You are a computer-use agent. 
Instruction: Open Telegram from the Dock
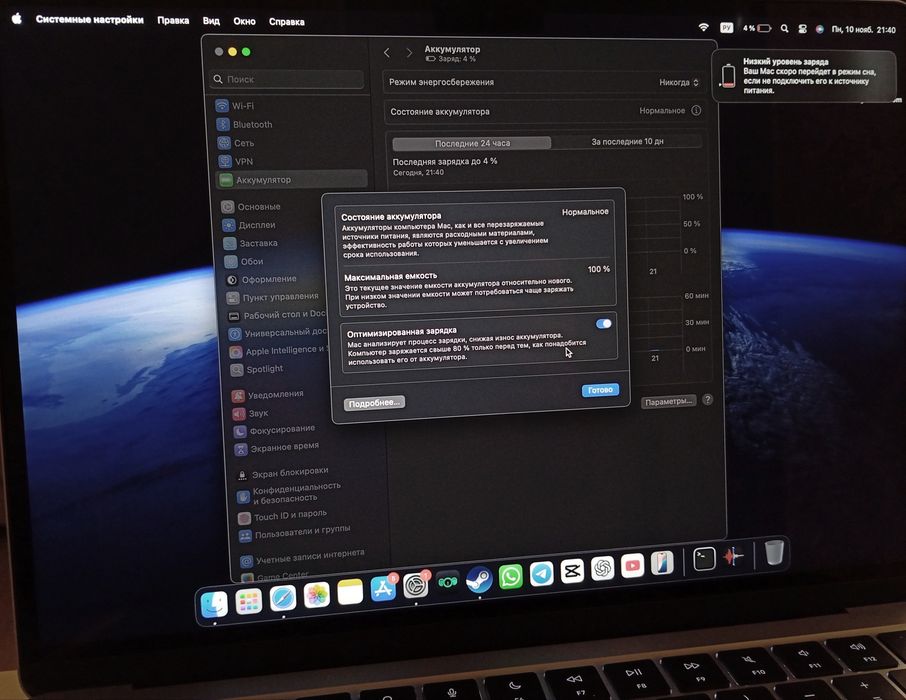click(541, 573)
